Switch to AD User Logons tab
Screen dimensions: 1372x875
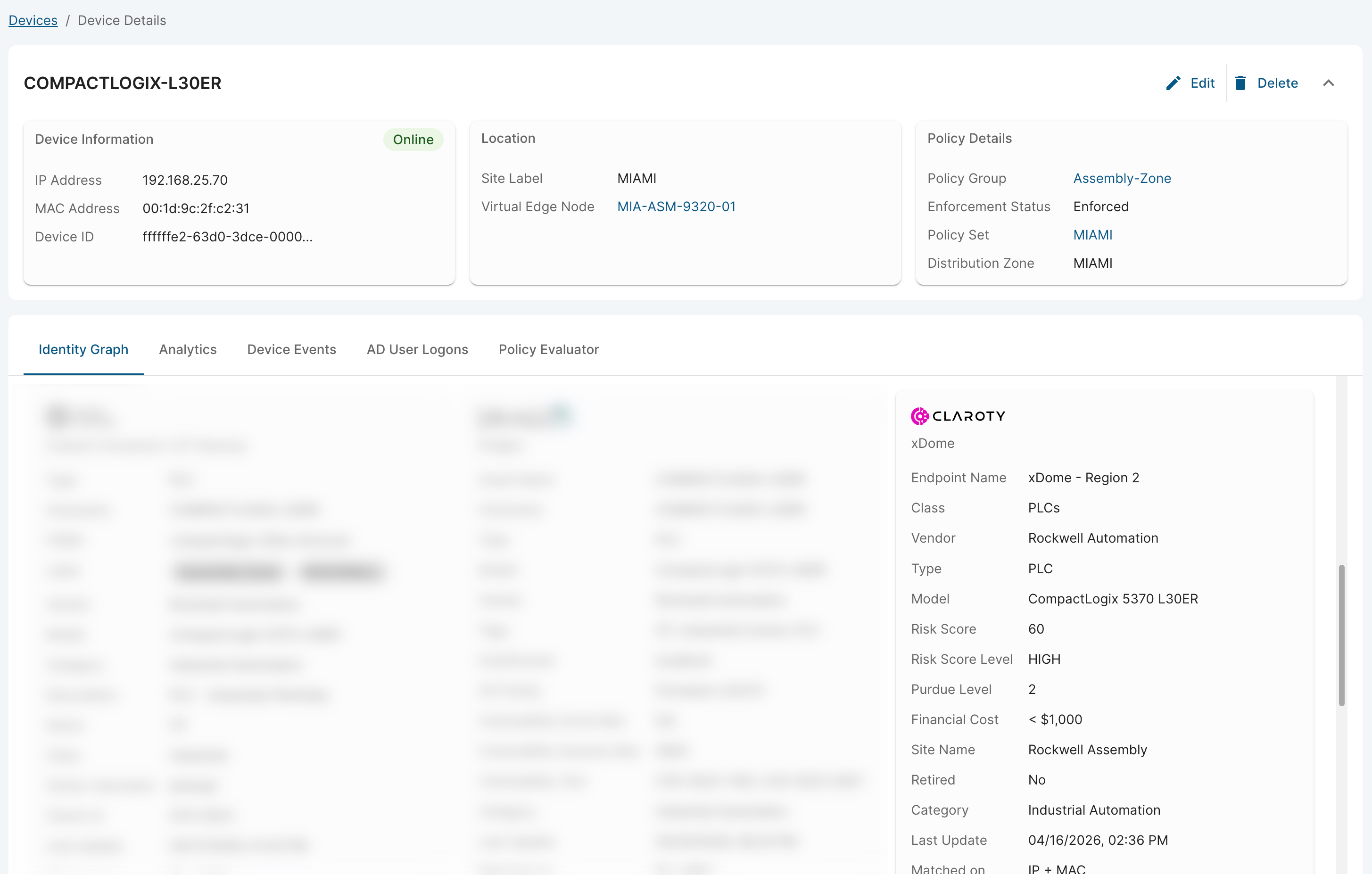418,349
